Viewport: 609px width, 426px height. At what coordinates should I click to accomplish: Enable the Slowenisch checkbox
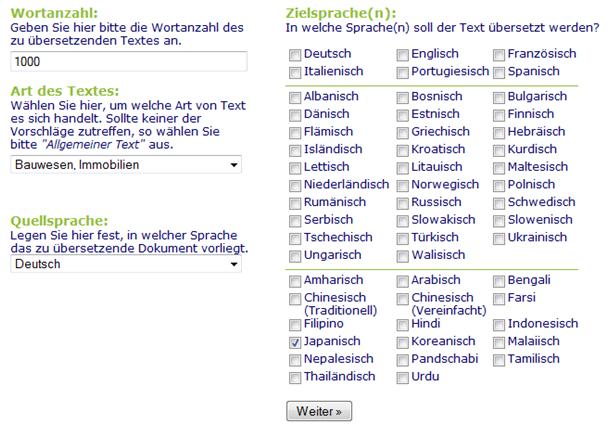[499, 221]
